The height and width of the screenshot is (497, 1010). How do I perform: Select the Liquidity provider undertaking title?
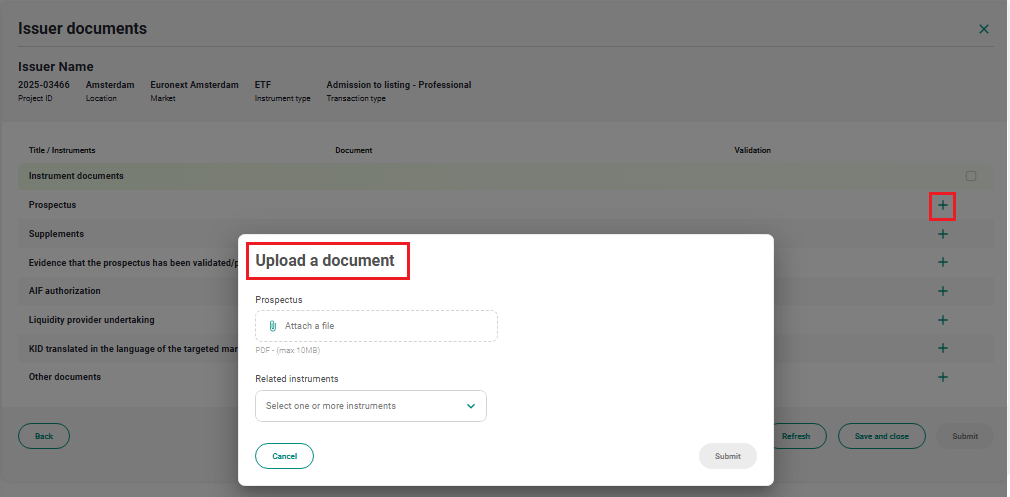point(91,320)
